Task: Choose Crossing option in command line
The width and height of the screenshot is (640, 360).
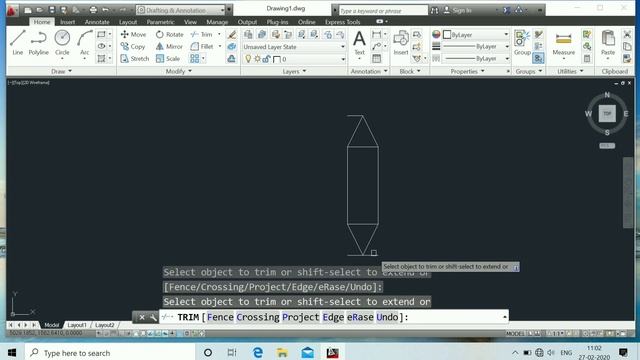Action: [x=258, y=317]
